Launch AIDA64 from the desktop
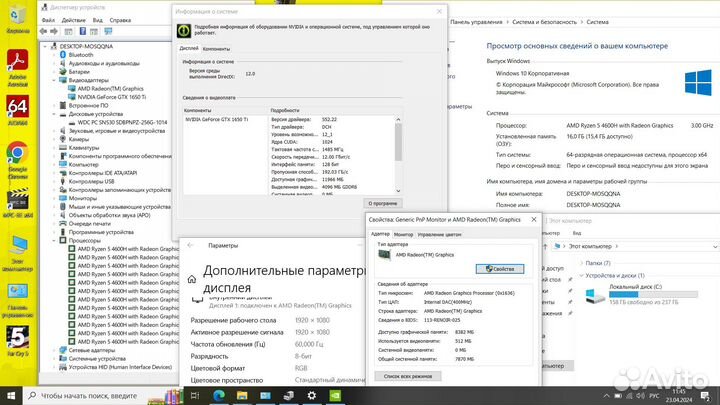Screen dimensions: 720x405 point(17,111)
